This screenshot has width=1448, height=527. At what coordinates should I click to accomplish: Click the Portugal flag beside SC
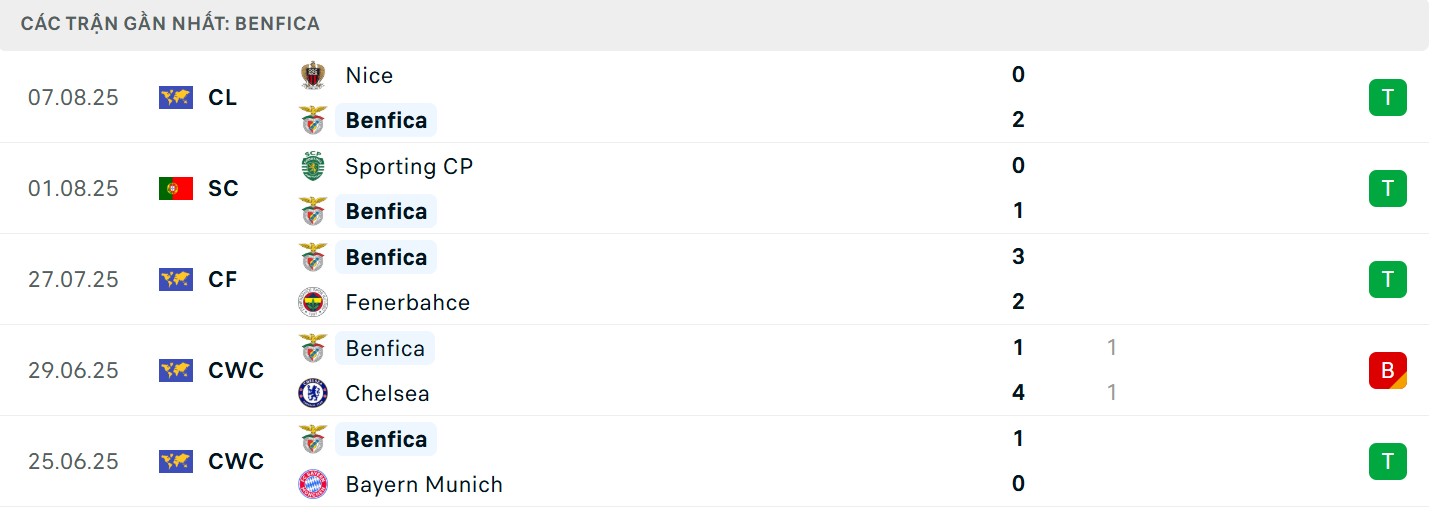175,188
